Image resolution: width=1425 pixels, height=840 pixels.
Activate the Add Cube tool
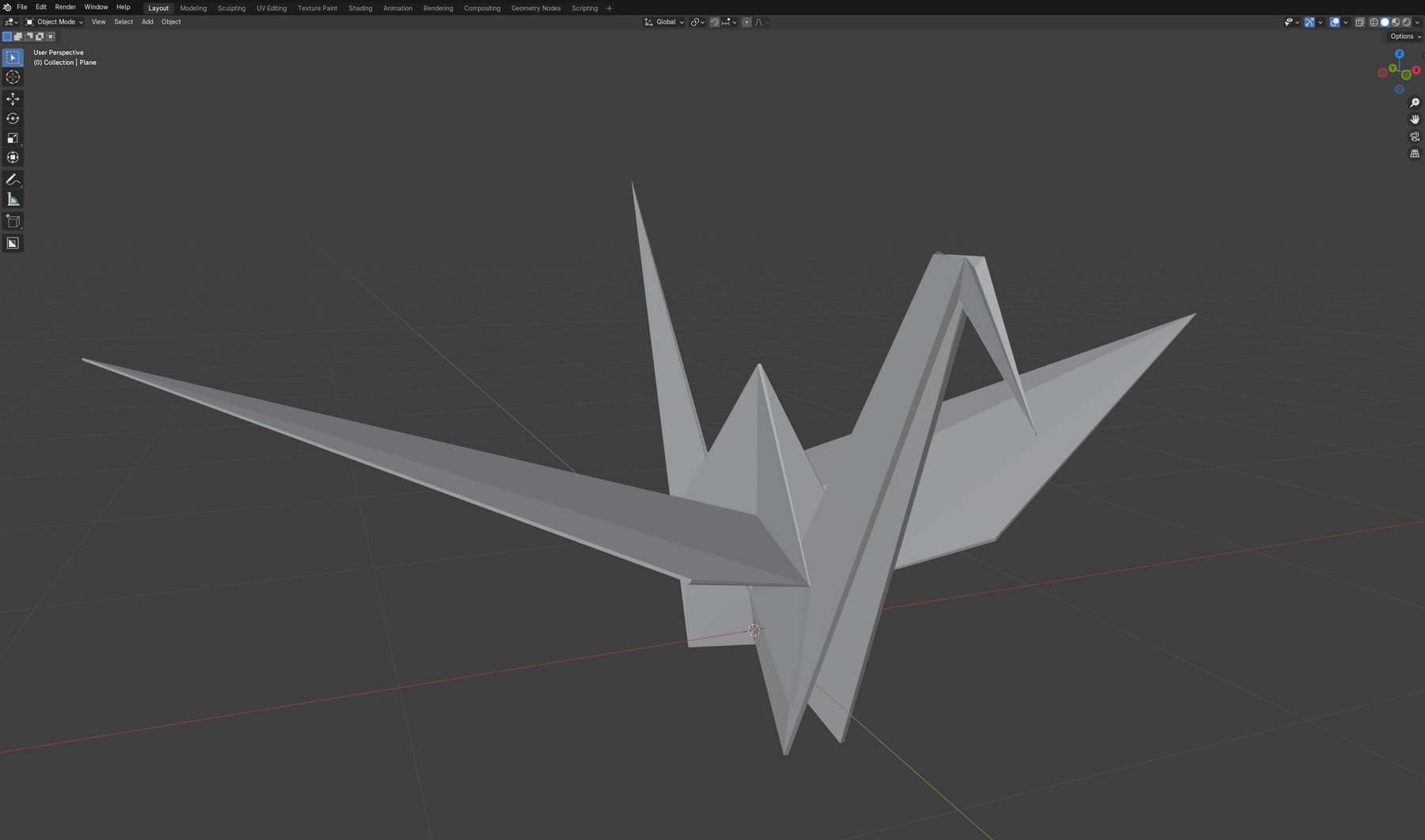pos(13,222)
